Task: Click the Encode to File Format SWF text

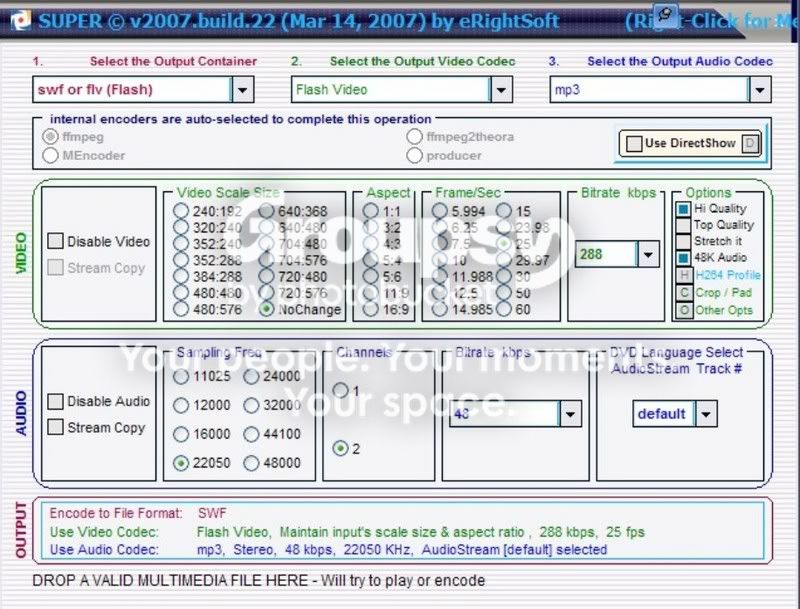Action: (138, 513)
